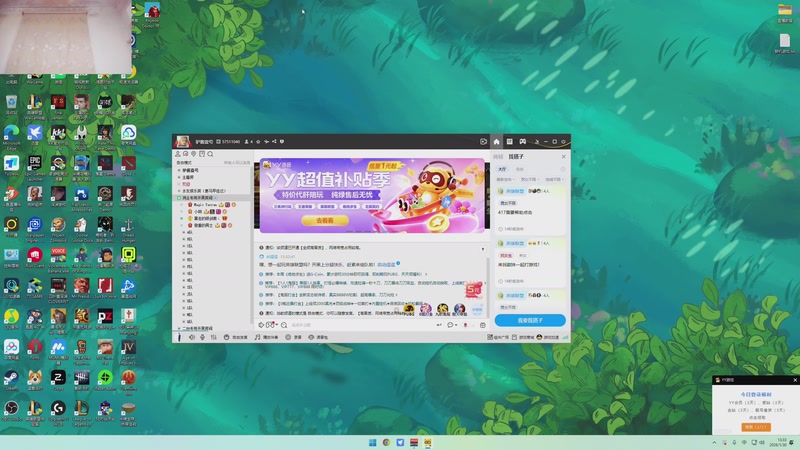800x450 pixels.
Task: Click the PUBG game icon above chat input
Action: 409,309
